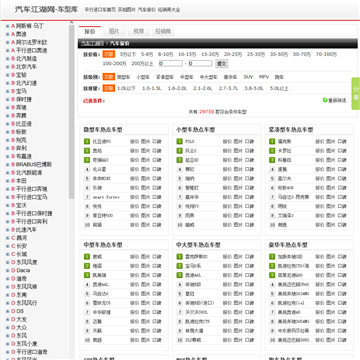Click the plus icon next to Dacia
This screenshot has width=360, height=360.
coord(8,270)
